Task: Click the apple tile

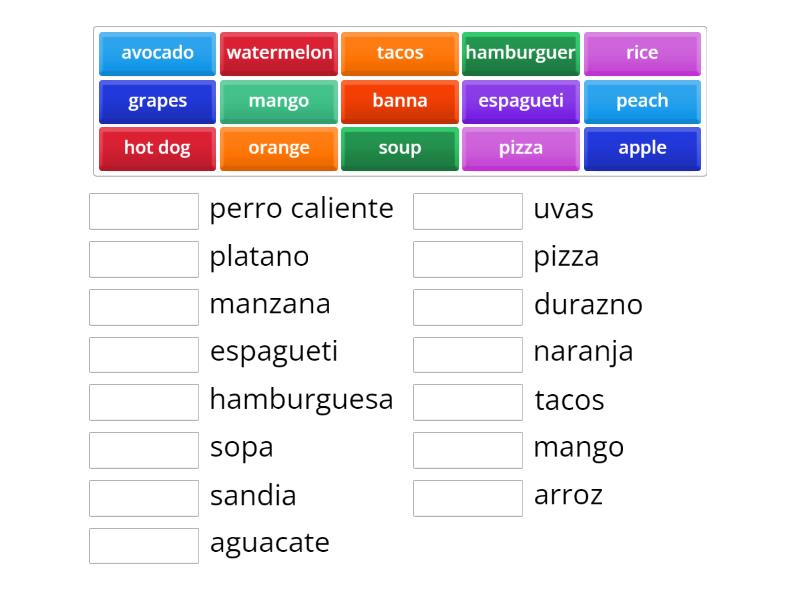Action: pyautogui.click(x=643, y=147)
